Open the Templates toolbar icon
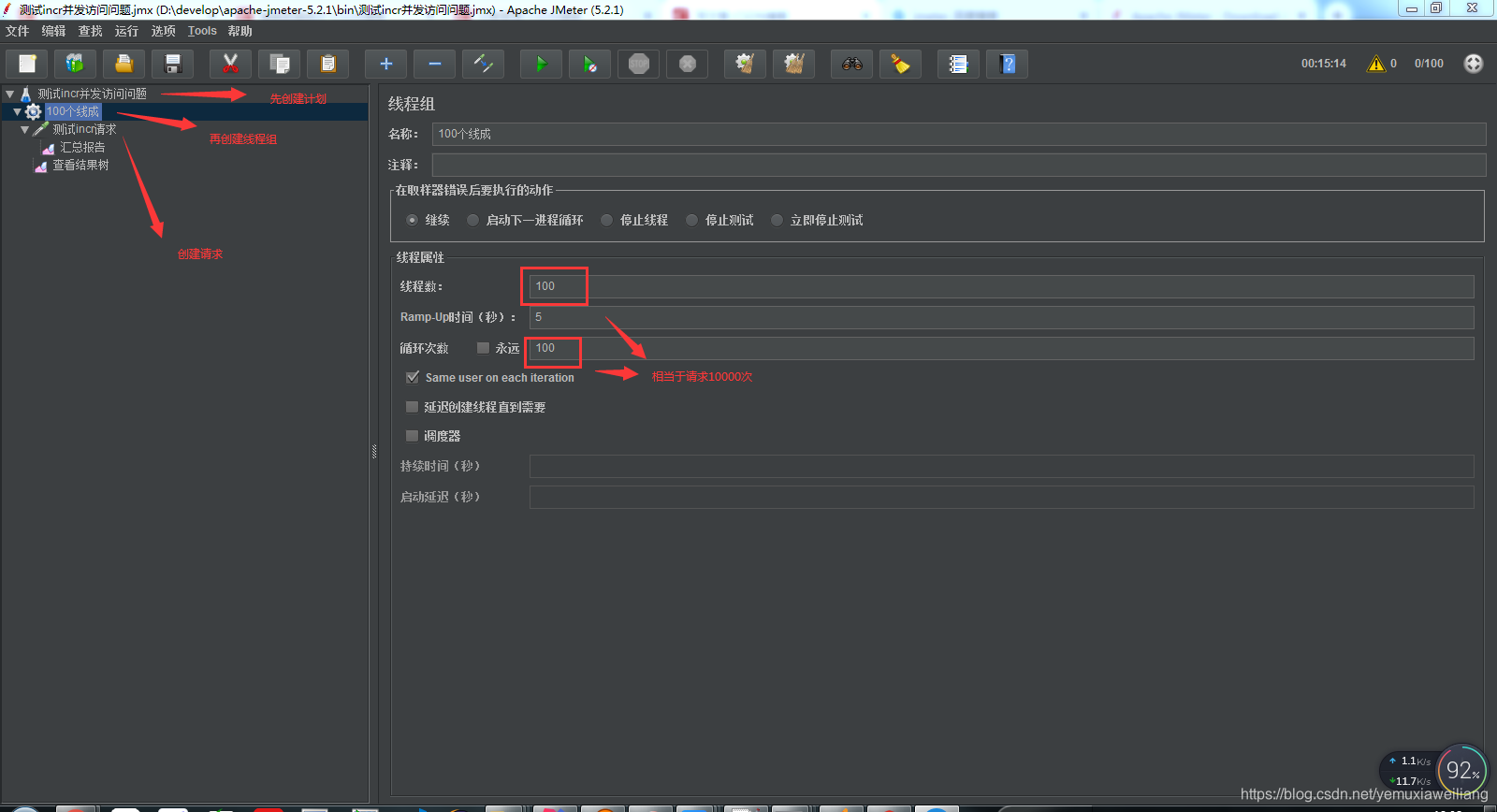Viewport: 1497px width, 812px height. 76,64
